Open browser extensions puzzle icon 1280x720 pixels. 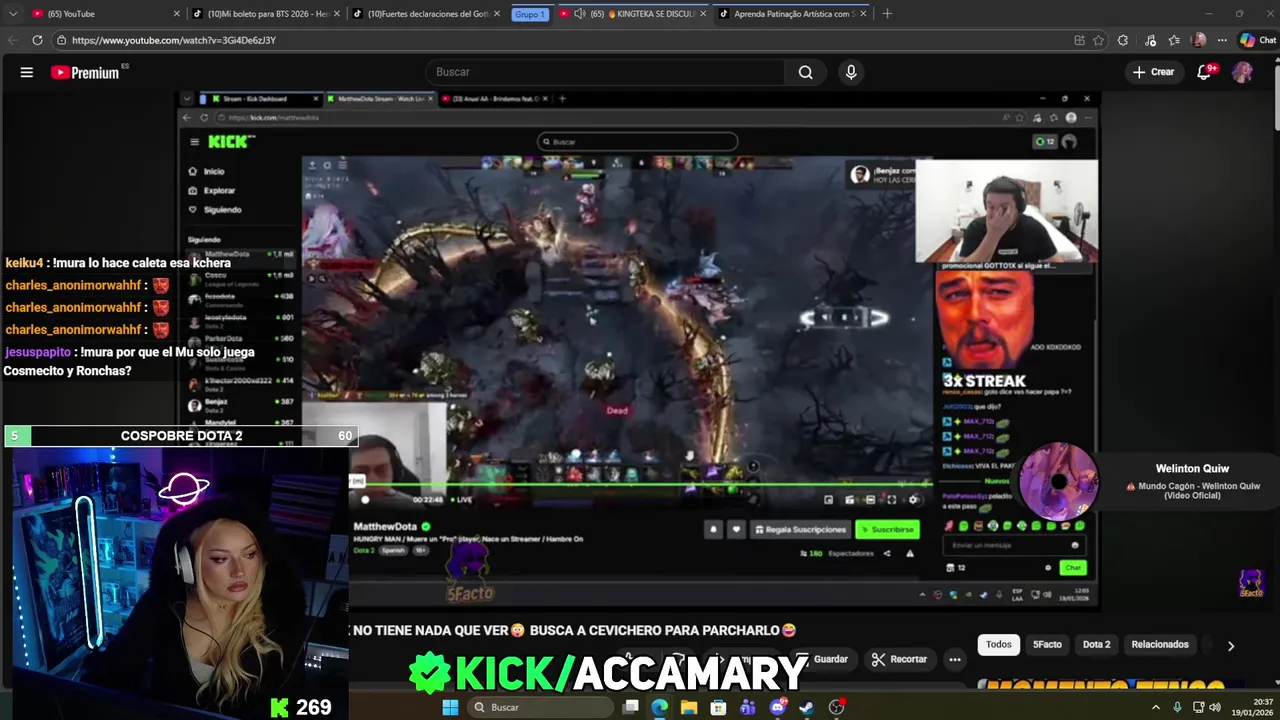click(1123, 40)
